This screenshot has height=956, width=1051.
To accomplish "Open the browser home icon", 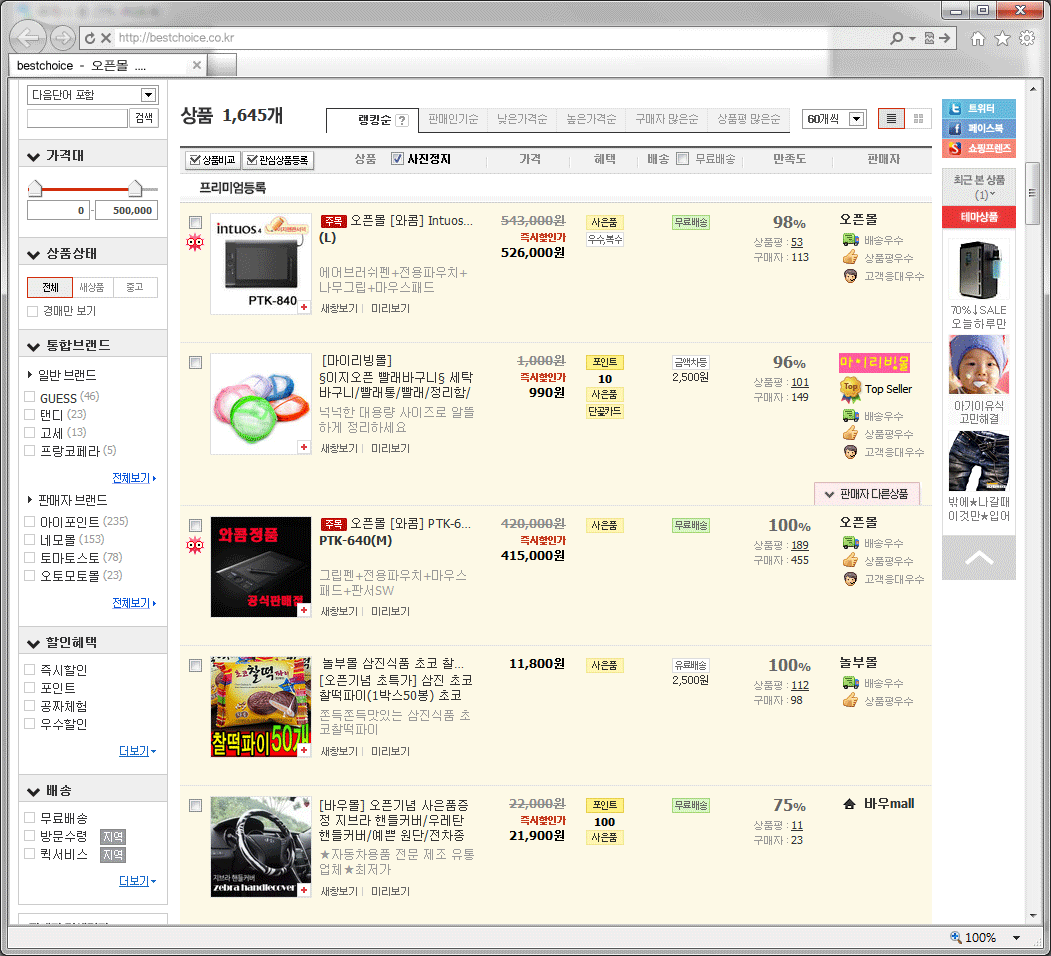I will (978, 38).
